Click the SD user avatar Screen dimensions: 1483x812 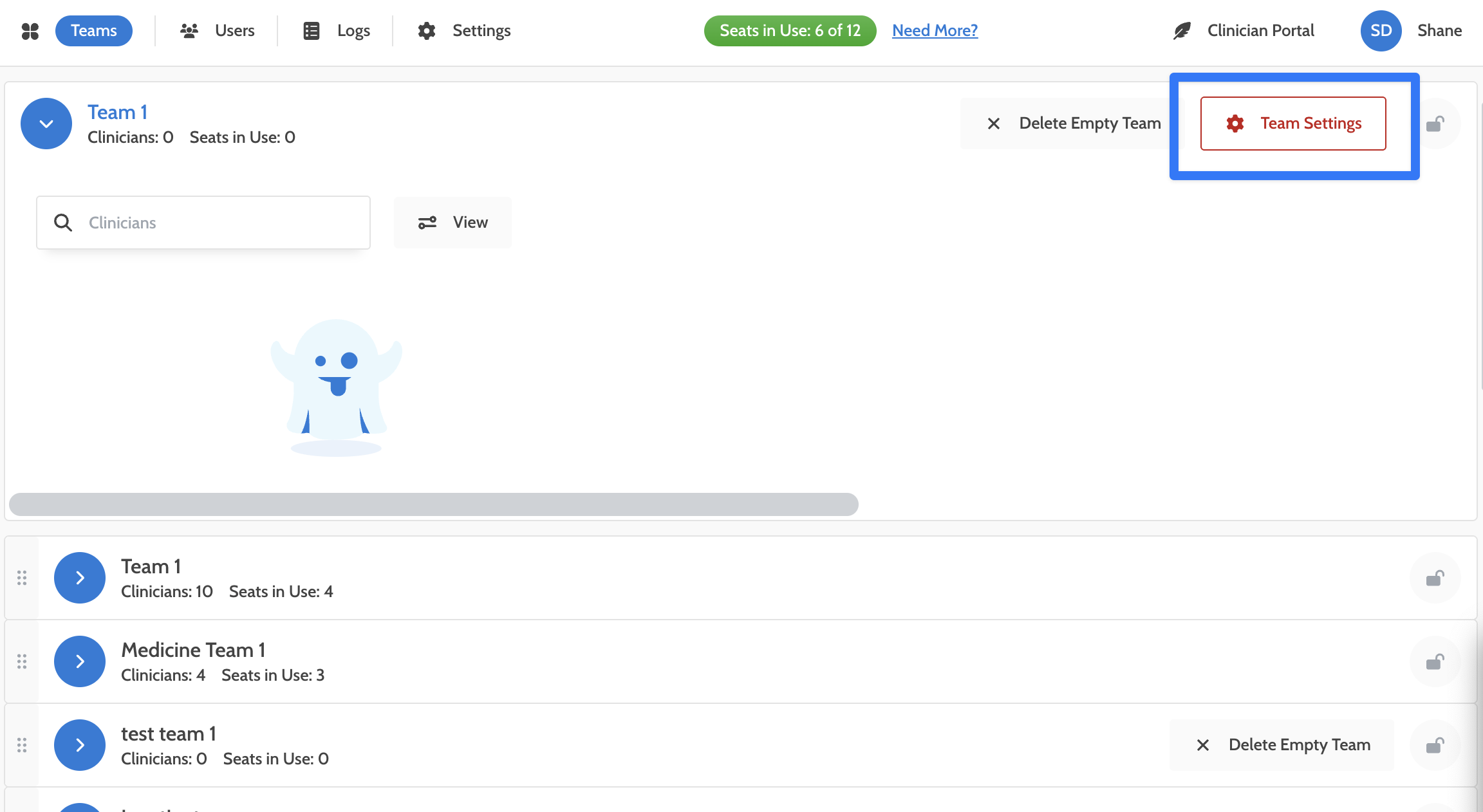pyautogui.click(x=1381, y=31)
